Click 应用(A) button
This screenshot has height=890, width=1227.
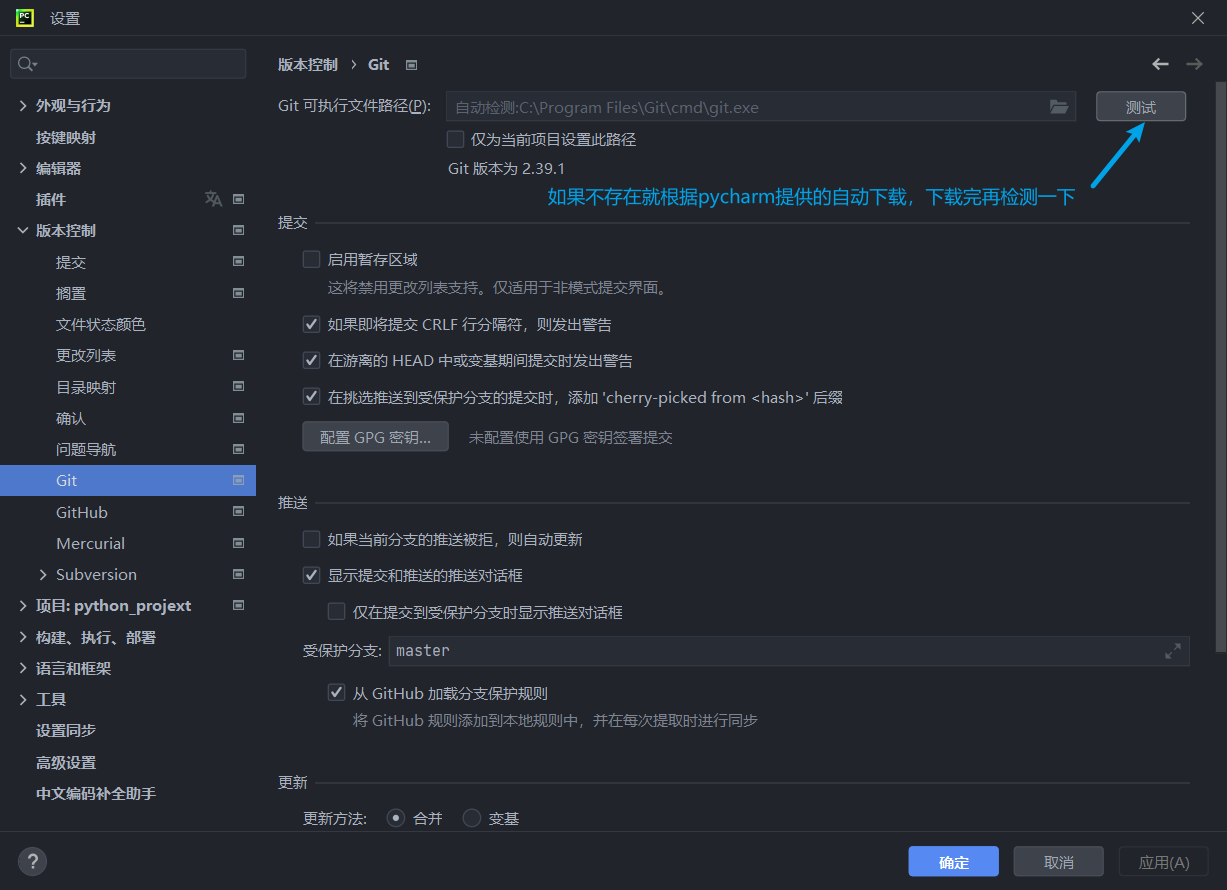1164,862
